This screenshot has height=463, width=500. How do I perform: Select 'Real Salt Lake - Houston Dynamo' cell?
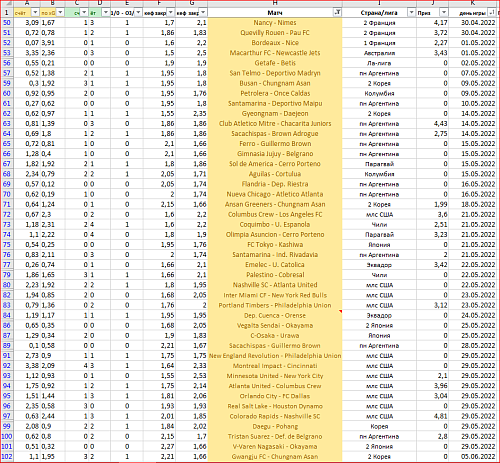click(x=275, y=406)
